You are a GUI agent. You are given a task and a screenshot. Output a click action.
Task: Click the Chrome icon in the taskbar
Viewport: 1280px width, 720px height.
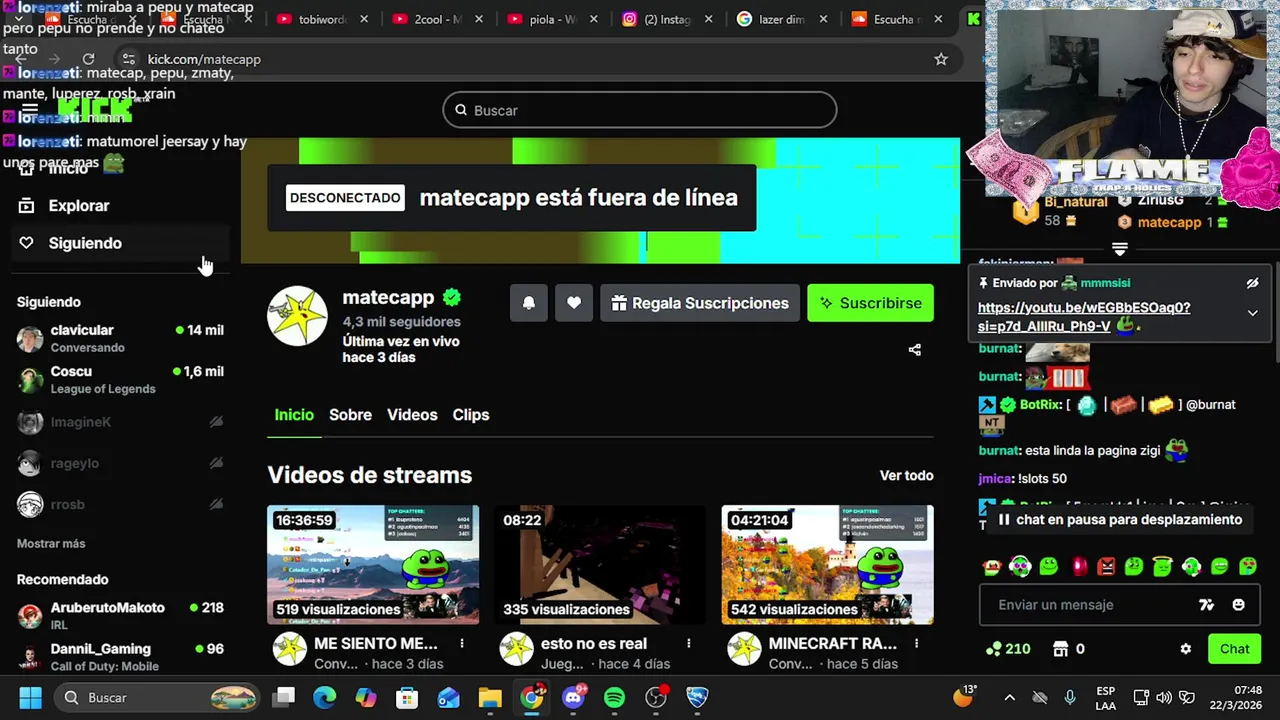[532, 697]
